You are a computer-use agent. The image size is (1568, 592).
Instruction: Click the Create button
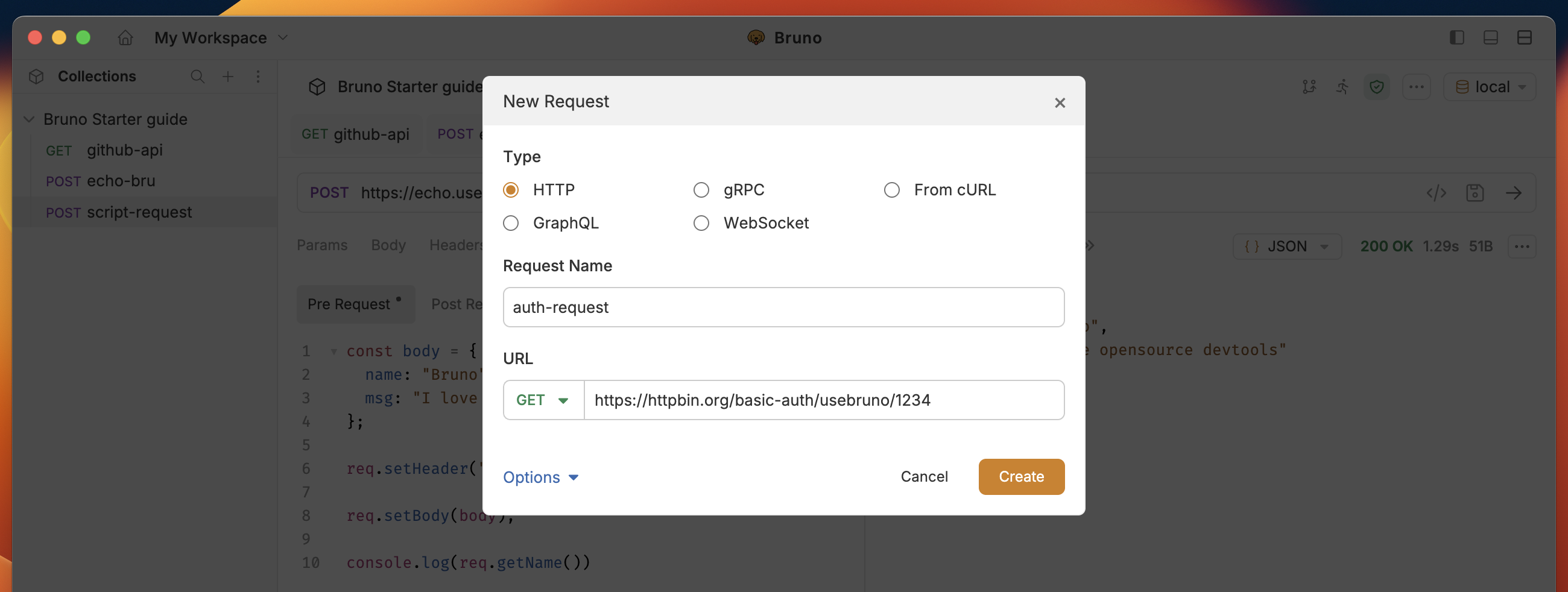pyautogui.click(x=1022, y=476)
